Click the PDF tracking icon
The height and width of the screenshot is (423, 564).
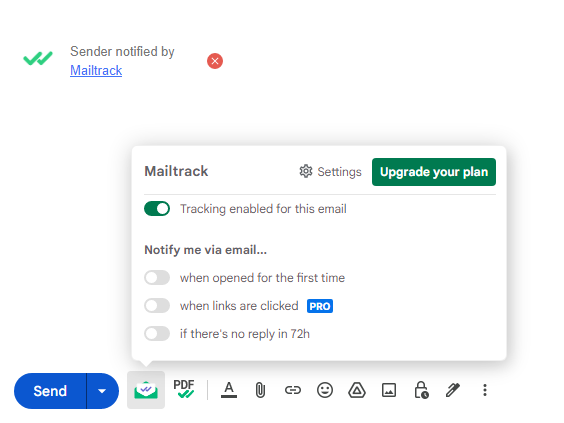click(184, 389)
